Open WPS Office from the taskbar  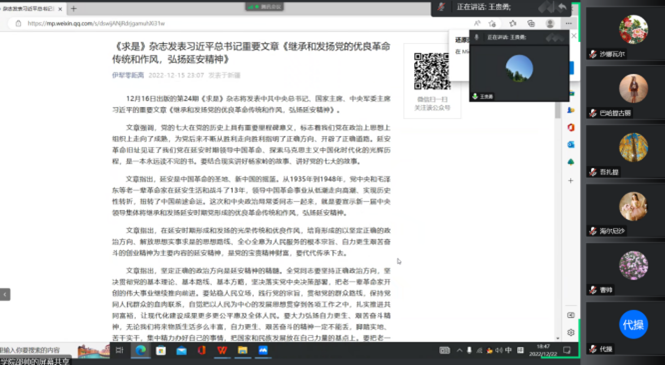click(222, 350)
